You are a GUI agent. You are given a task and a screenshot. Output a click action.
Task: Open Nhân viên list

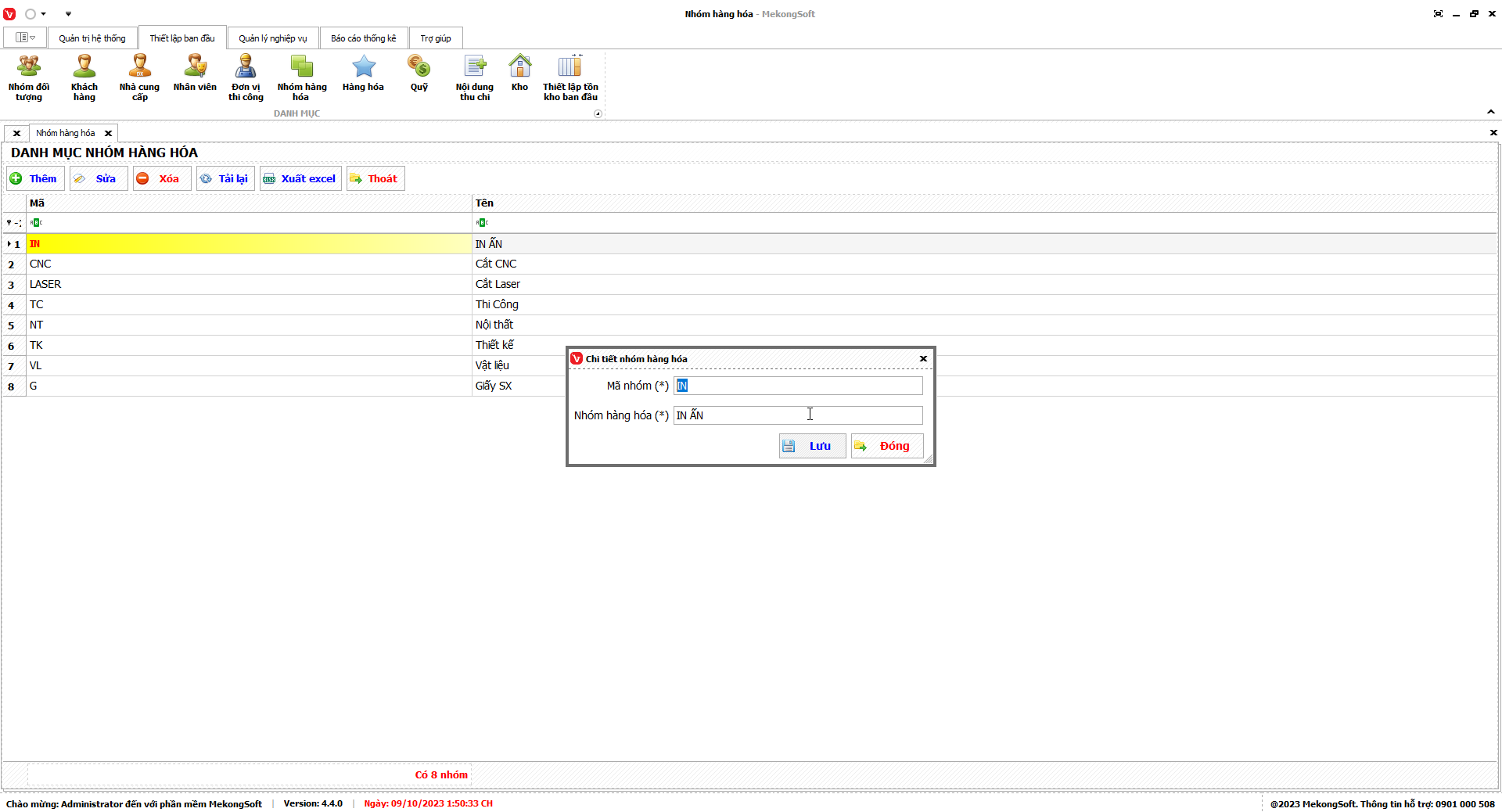[195, 74]
